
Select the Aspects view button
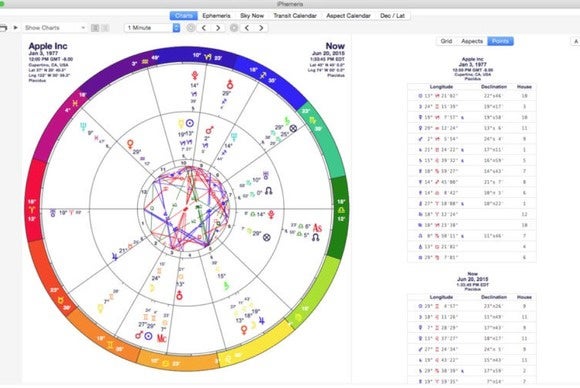pos(472,41)
